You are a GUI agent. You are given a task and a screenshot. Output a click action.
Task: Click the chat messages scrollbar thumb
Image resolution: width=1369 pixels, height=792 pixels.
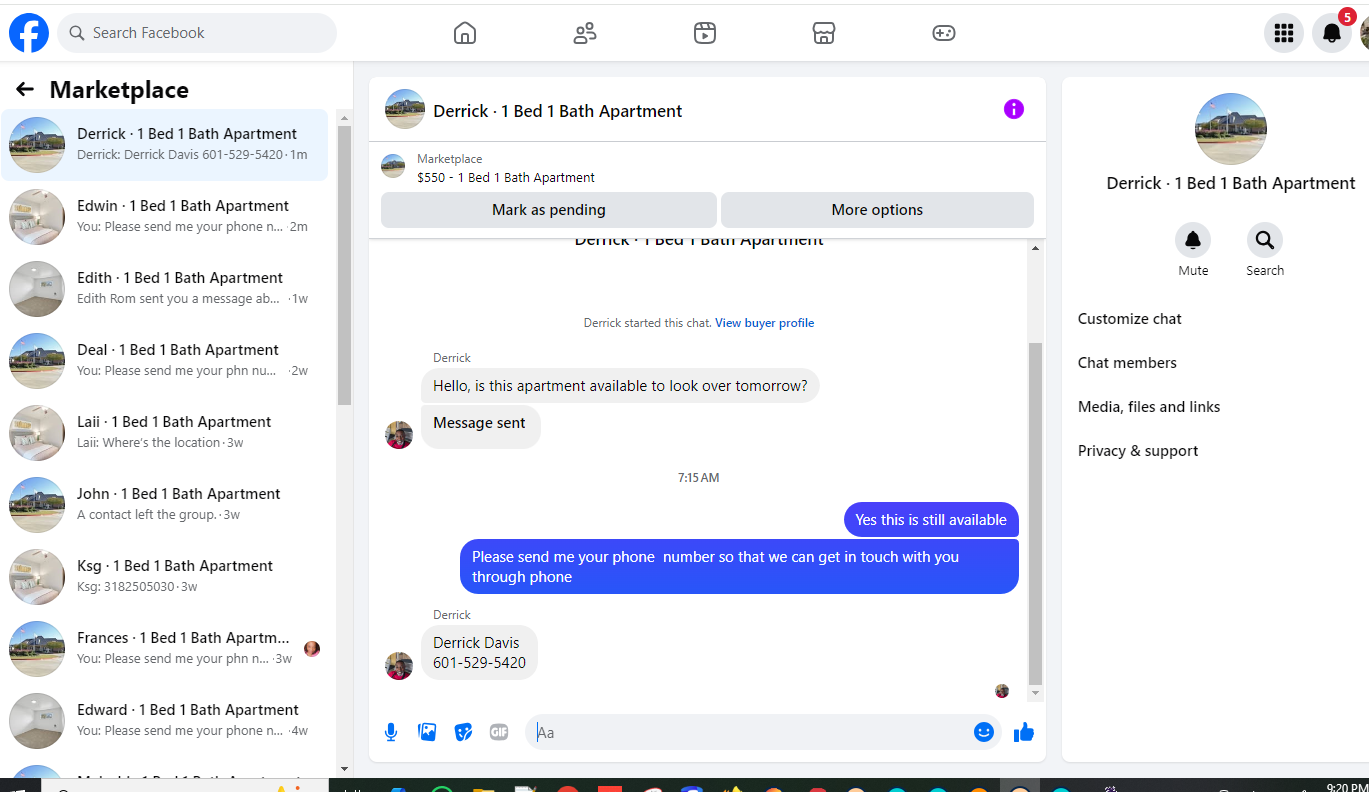tap(1036, 514)
